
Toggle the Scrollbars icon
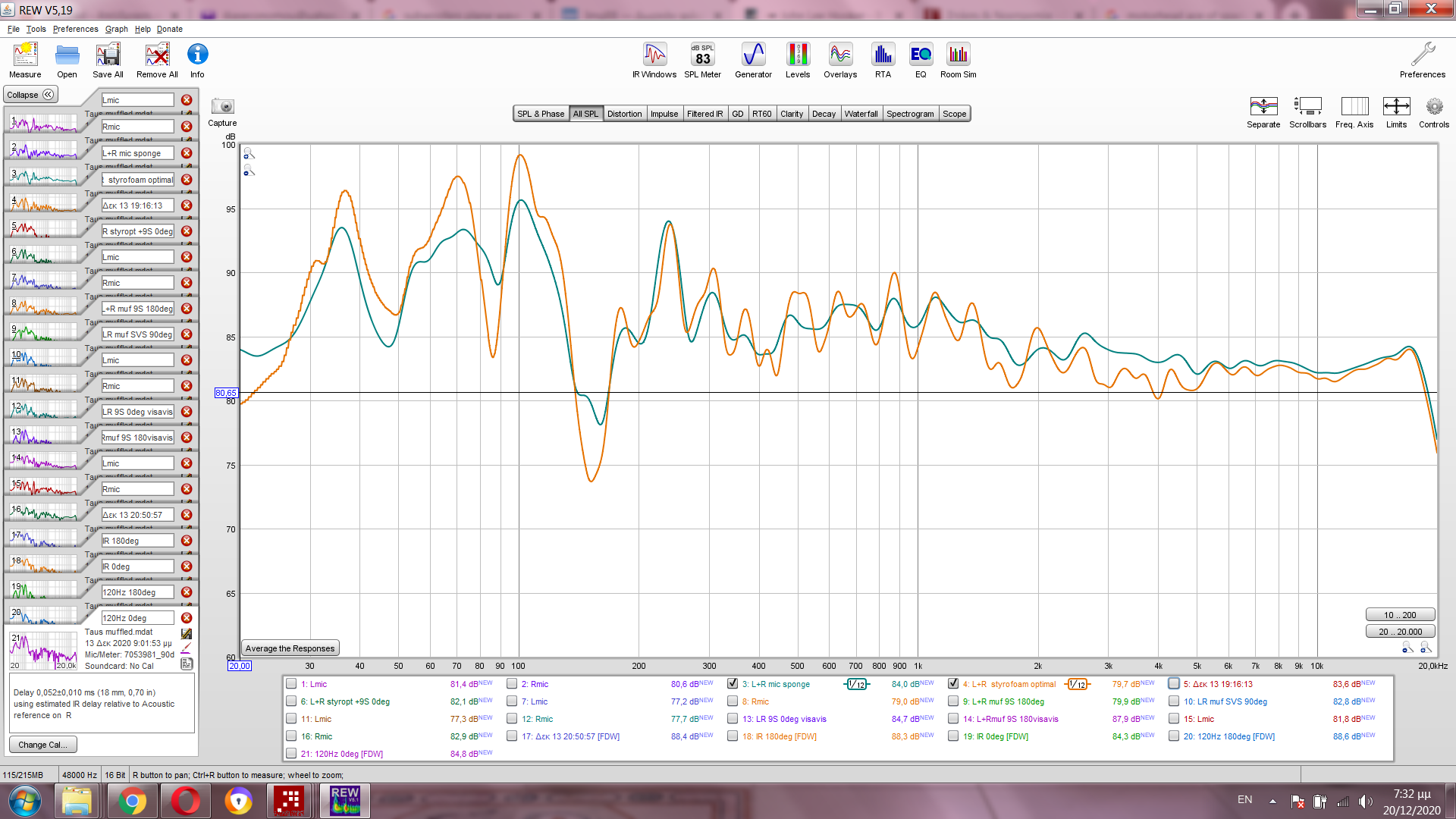1307,106
